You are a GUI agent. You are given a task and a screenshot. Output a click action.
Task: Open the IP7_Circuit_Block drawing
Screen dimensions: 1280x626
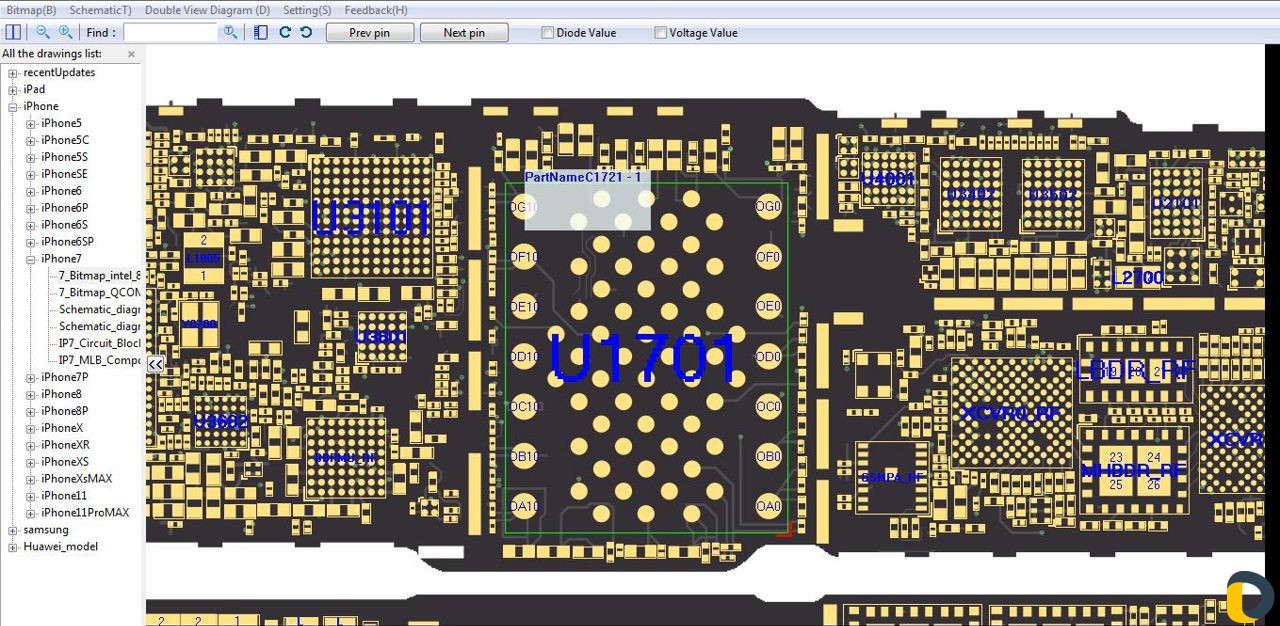pos(100,344)
